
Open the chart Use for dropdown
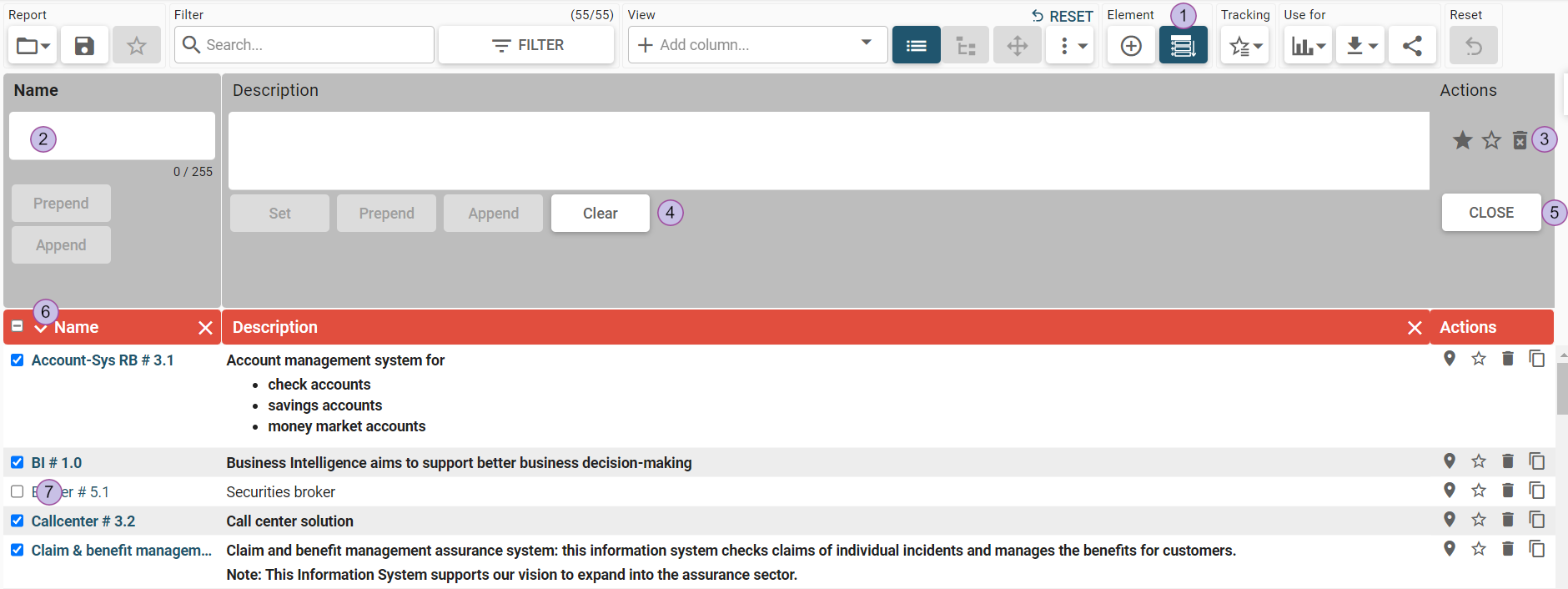(x=1308, y=46)
